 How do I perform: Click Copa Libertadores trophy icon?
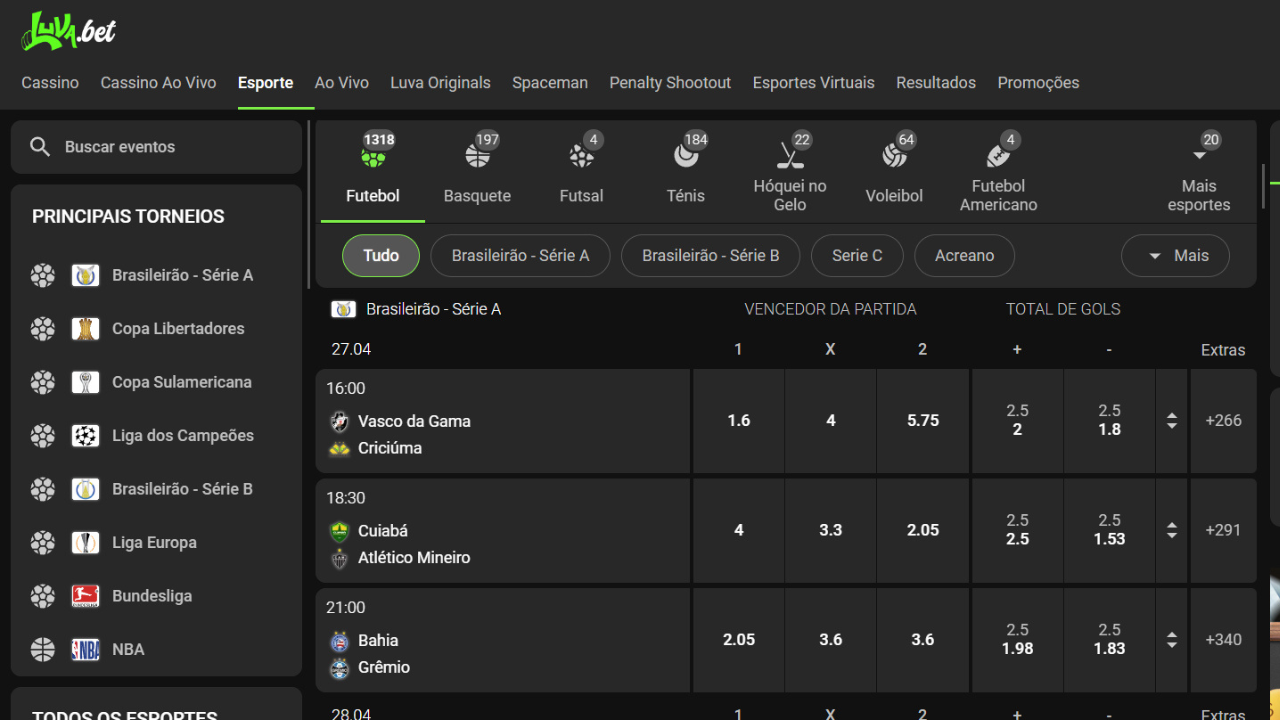(86, 328)
